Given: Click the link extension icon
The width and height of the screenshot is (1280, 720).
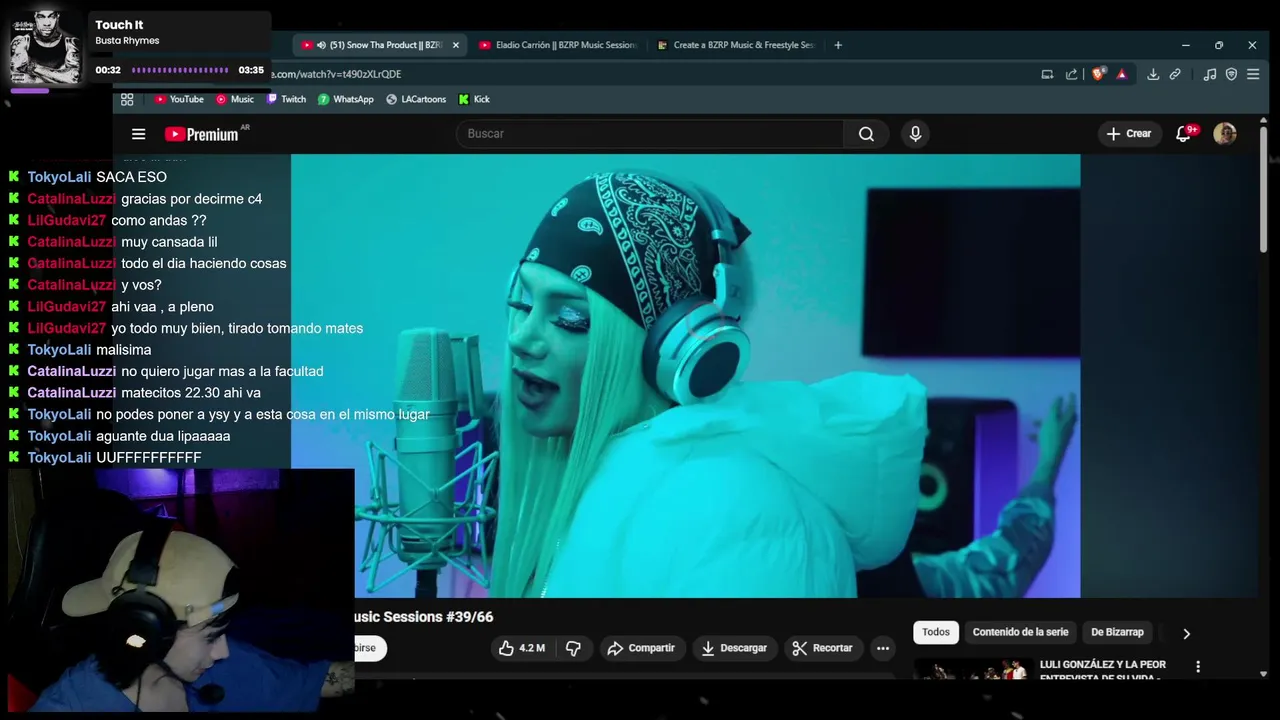Looking at the screenshot, I should click(x=1176, y=74).
